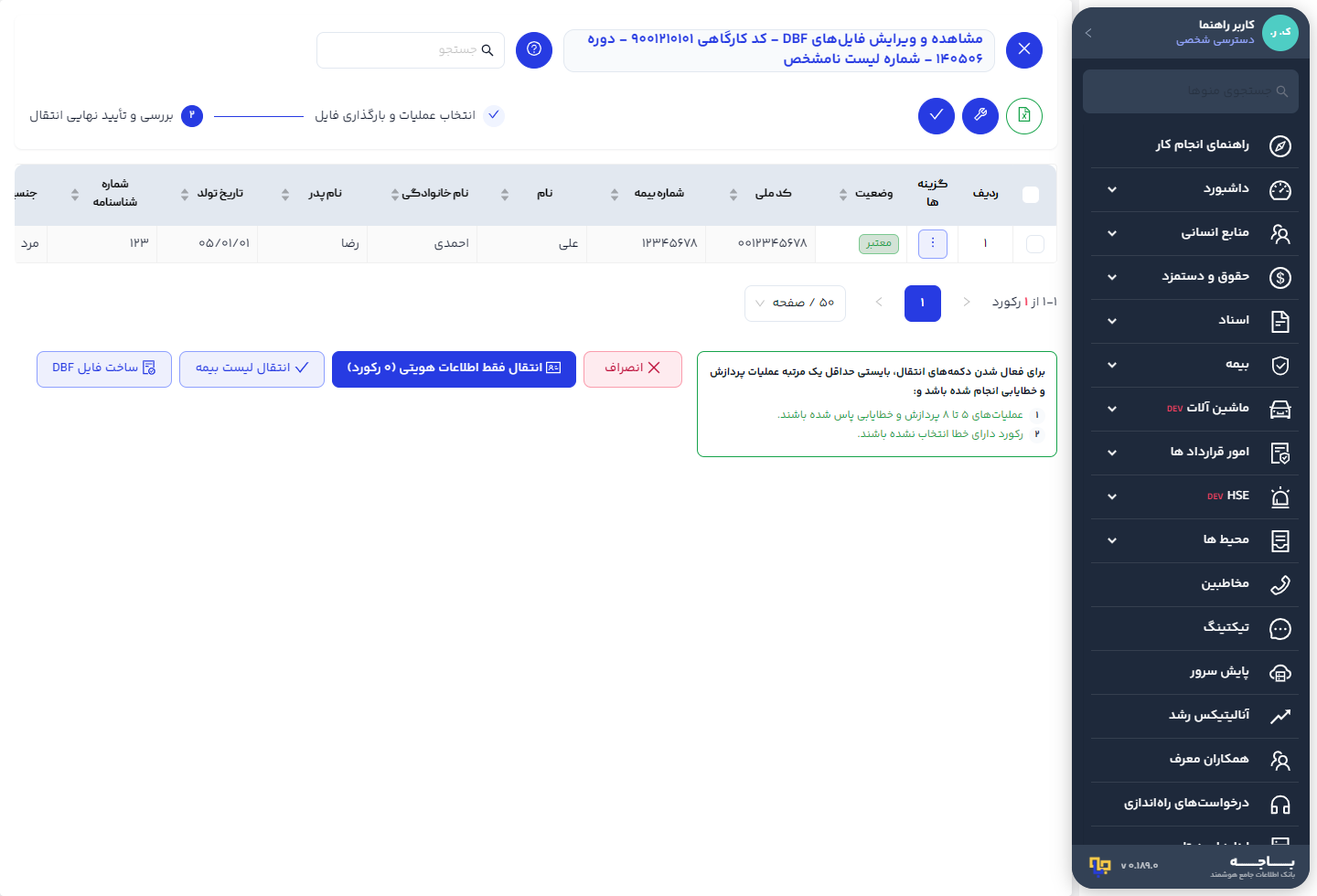Click the اسناد document icon

1280,321
